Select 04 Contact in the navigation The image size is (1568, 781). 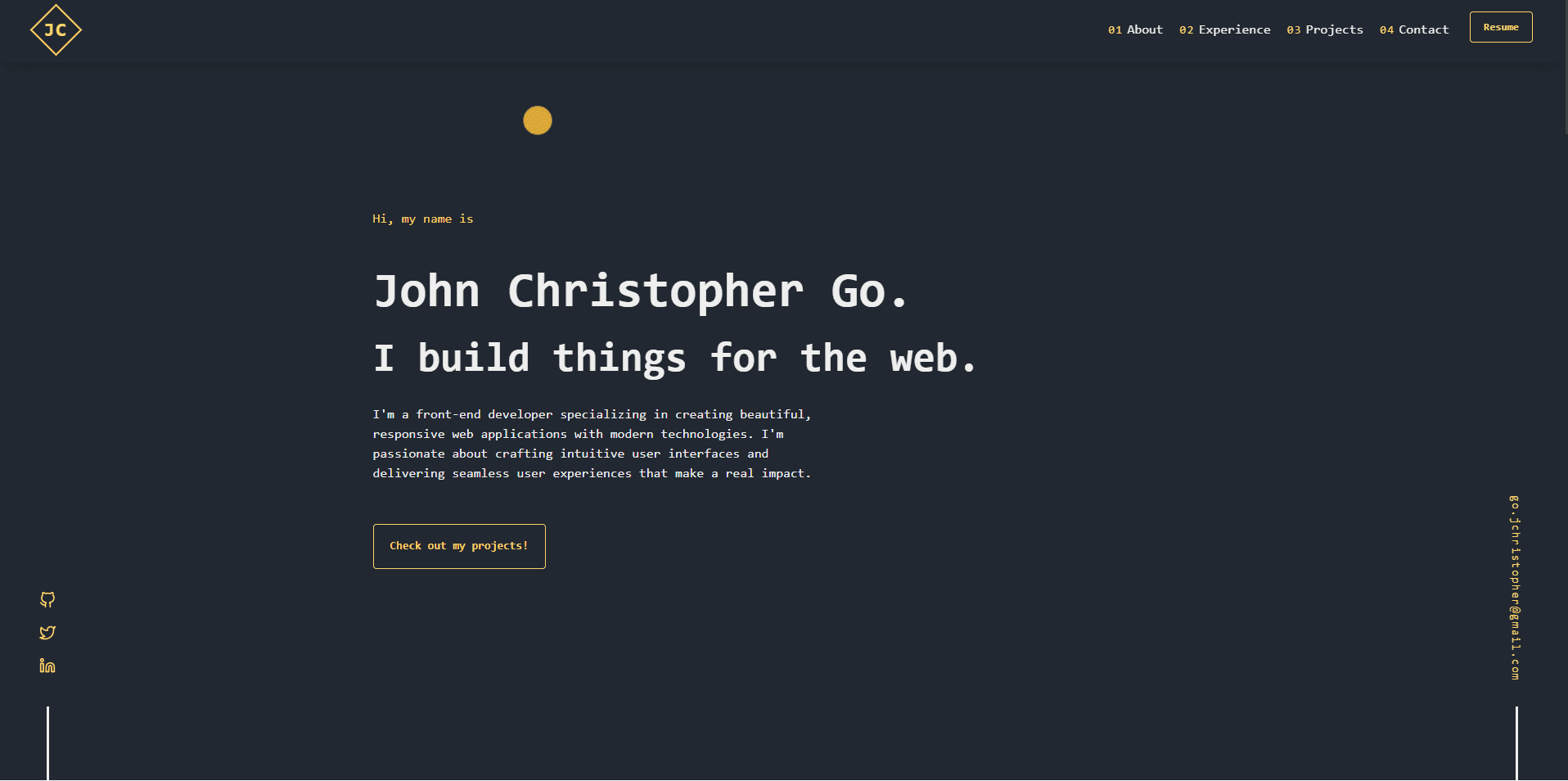pyautogui.click(x=1413, y=29)
